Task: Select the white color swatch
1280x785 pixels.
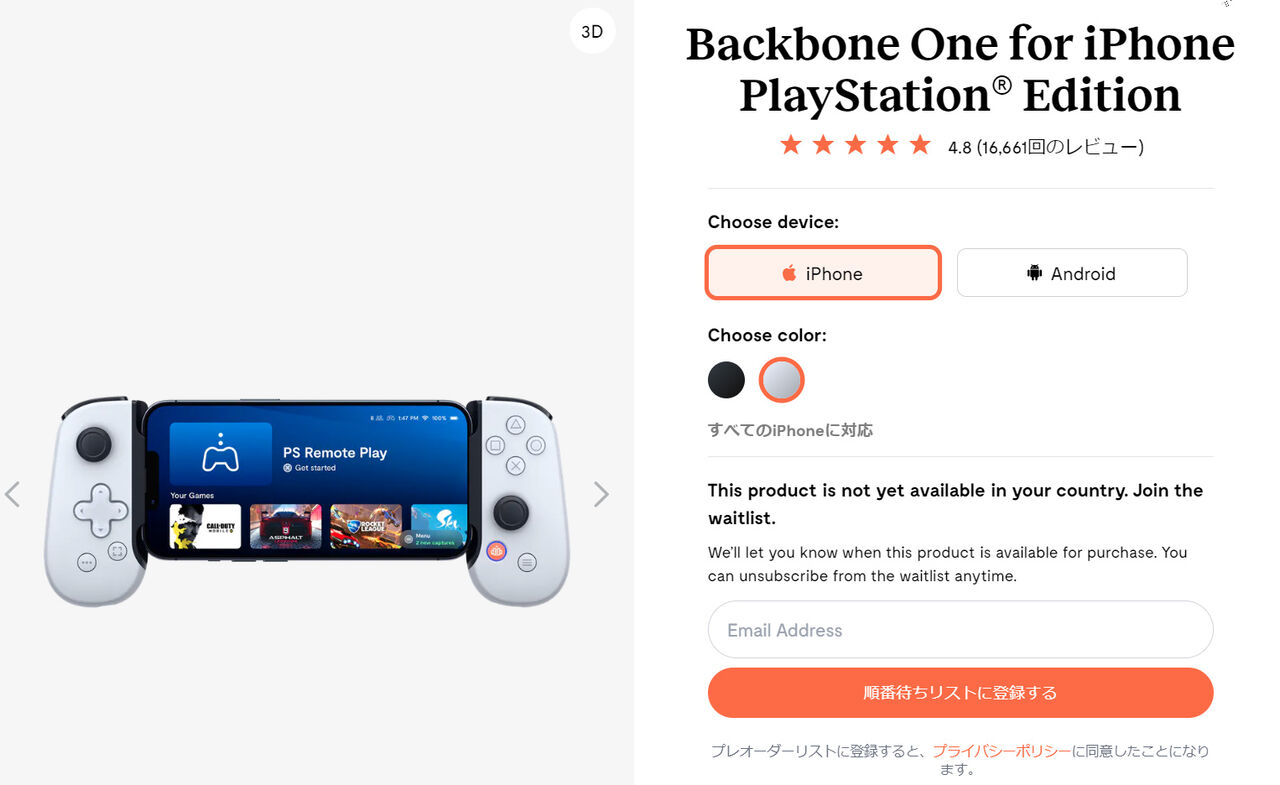Action: tap(781, 380)
